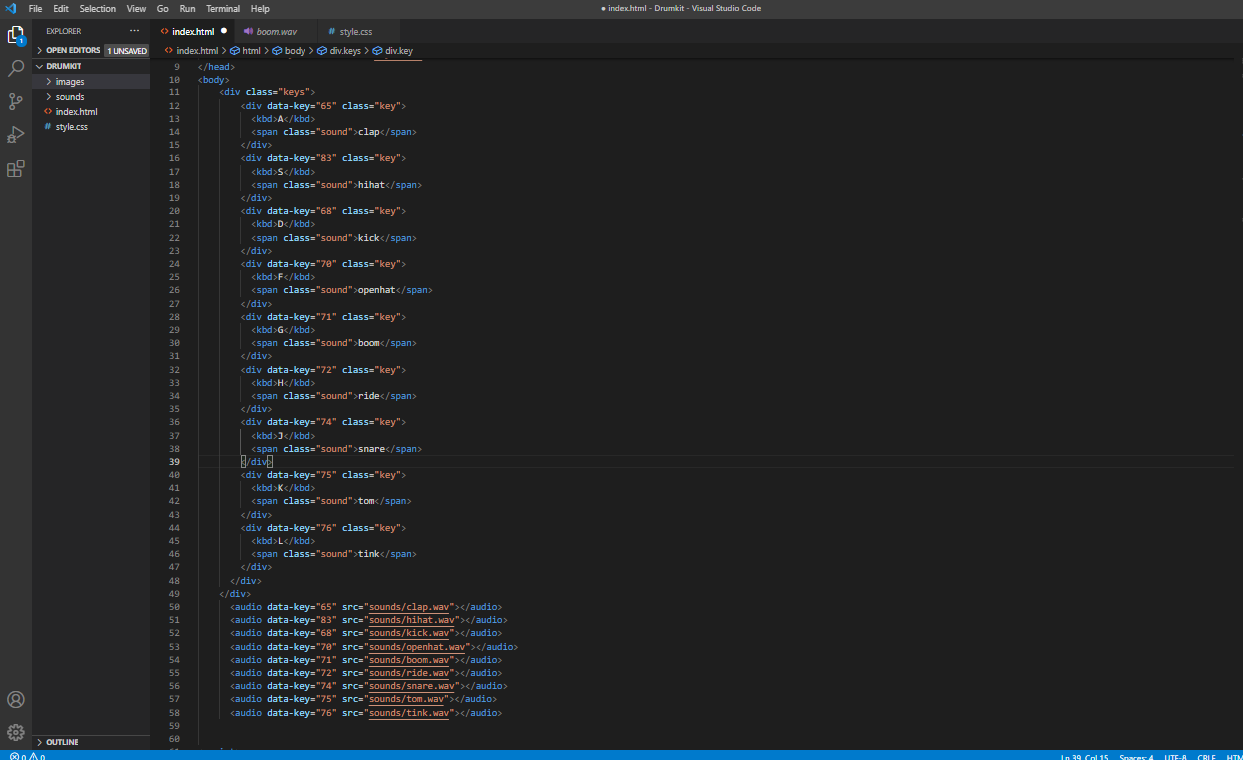
Task: Click errors and warnings indicator in status bar
Action: (x=27, y=756)
